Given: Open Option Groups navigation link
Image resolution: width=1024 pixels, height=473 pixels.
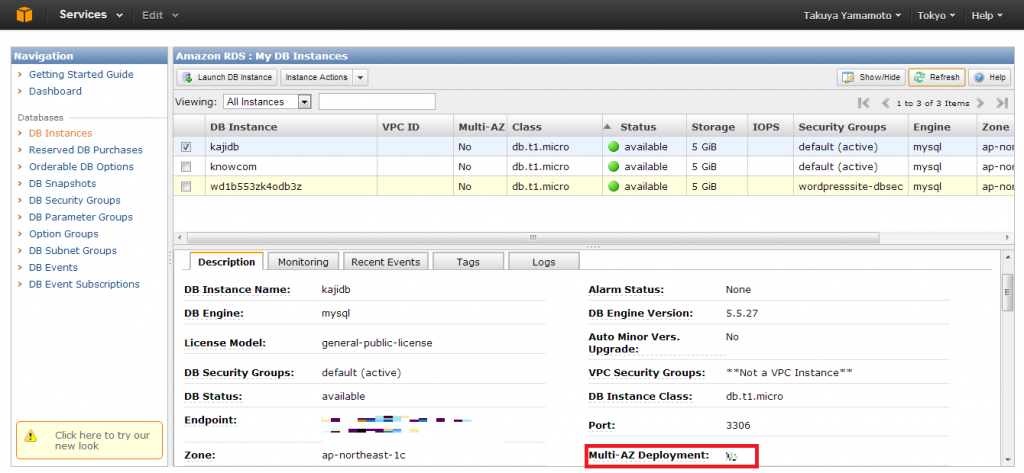Looking at the screenshot, I should (63, 234).
